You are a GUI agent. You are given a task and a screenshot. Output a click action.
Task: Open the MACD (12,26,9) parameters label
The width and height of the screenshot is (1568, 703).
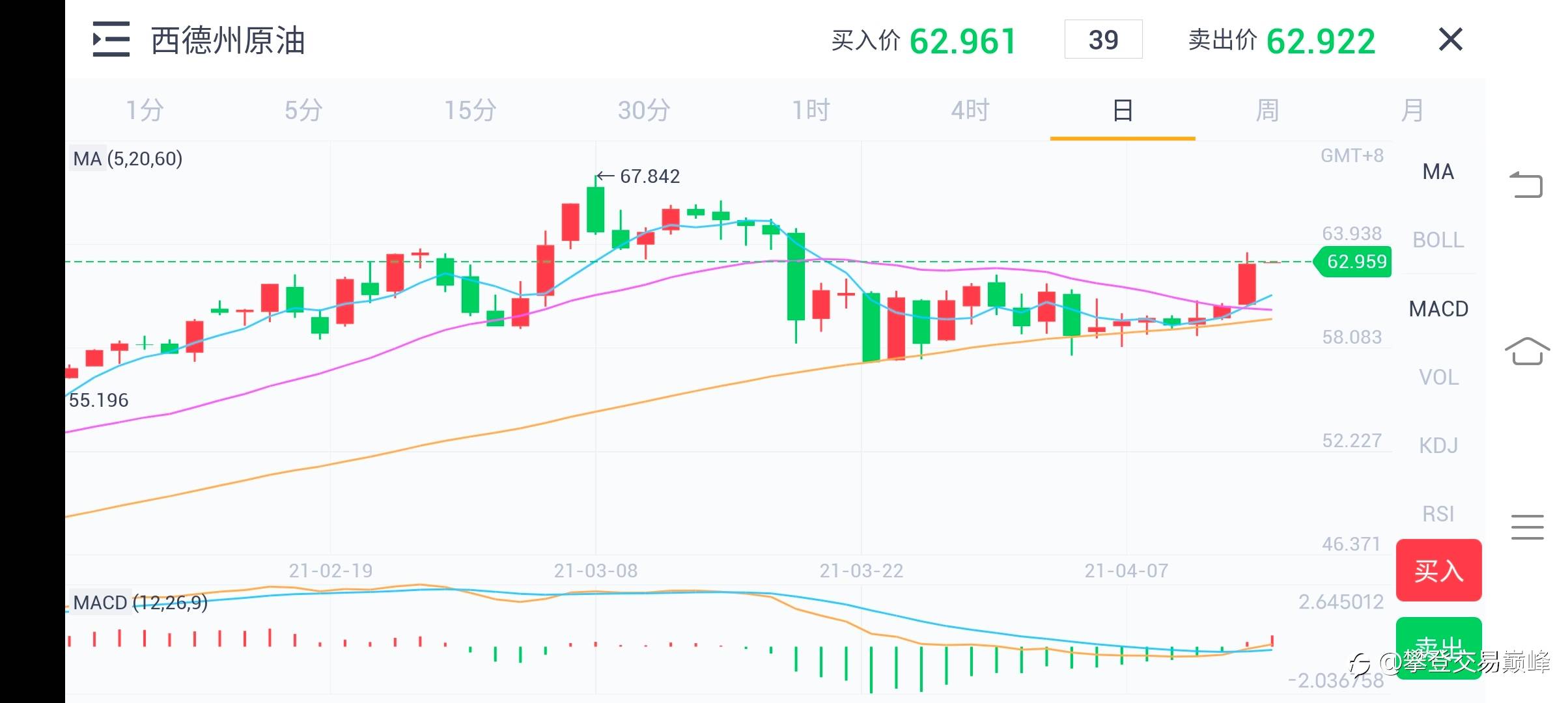coord(140,603)
